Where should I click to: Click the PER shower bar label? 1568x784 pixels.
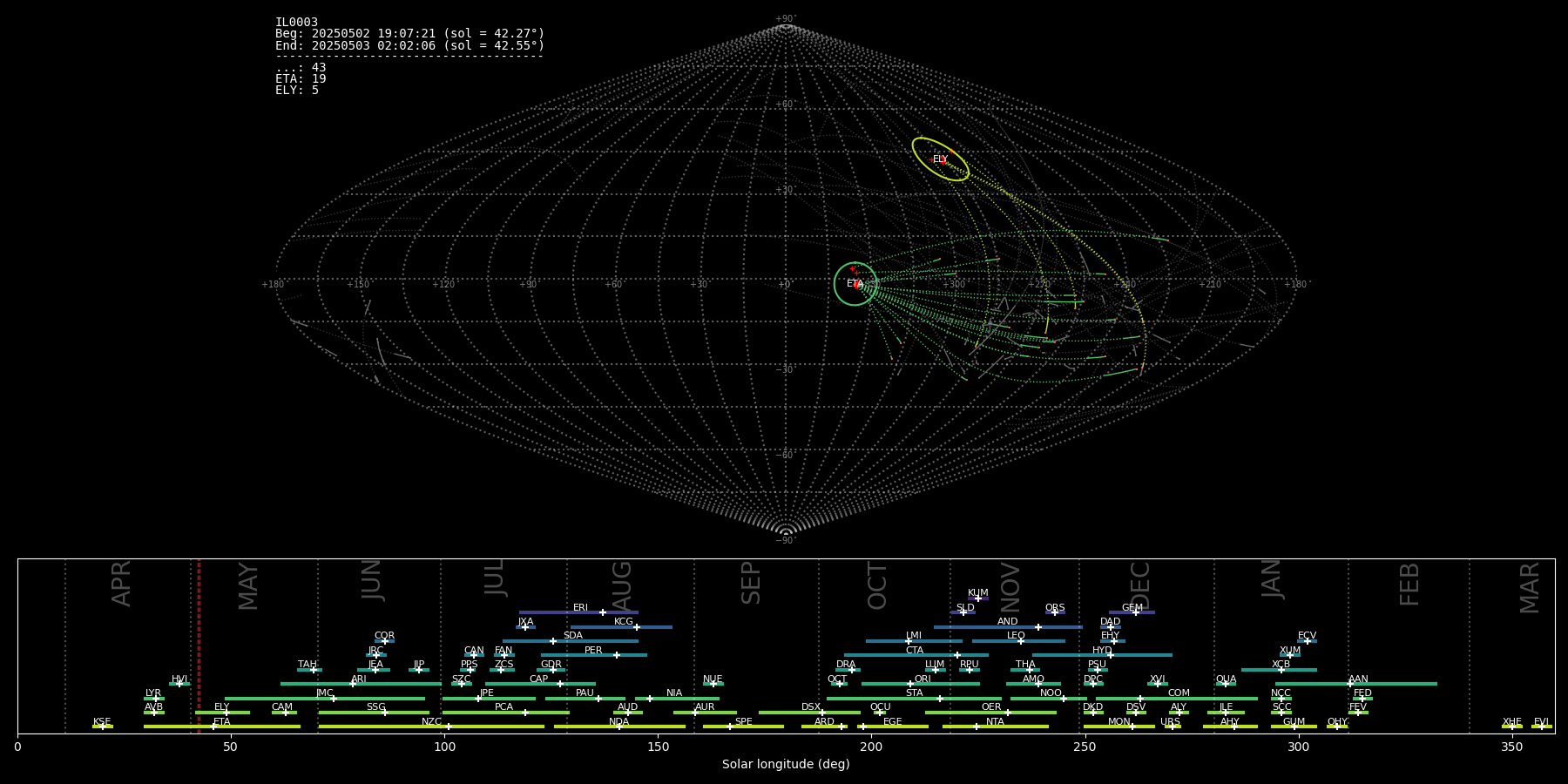pos(593,650)
